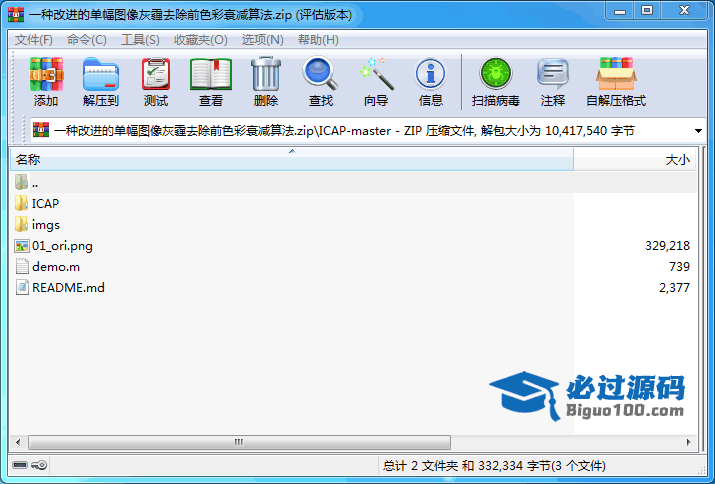Viewport: 715px width, 484px height.
Task: Select the file name 01_ori.png
Action: pyautogui.click(x=62, y=246)
